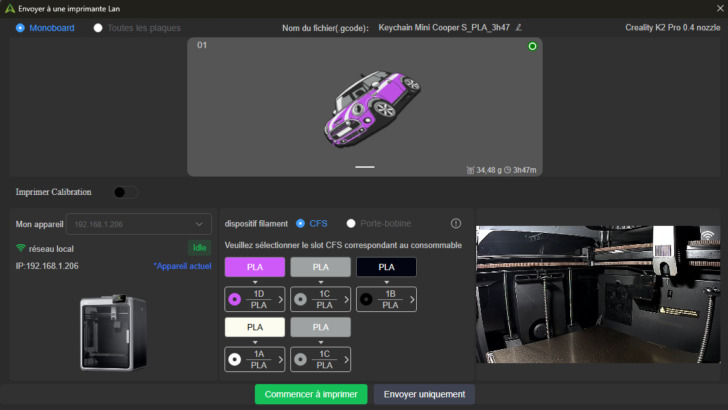Click the green plate status circle icon

532,46
